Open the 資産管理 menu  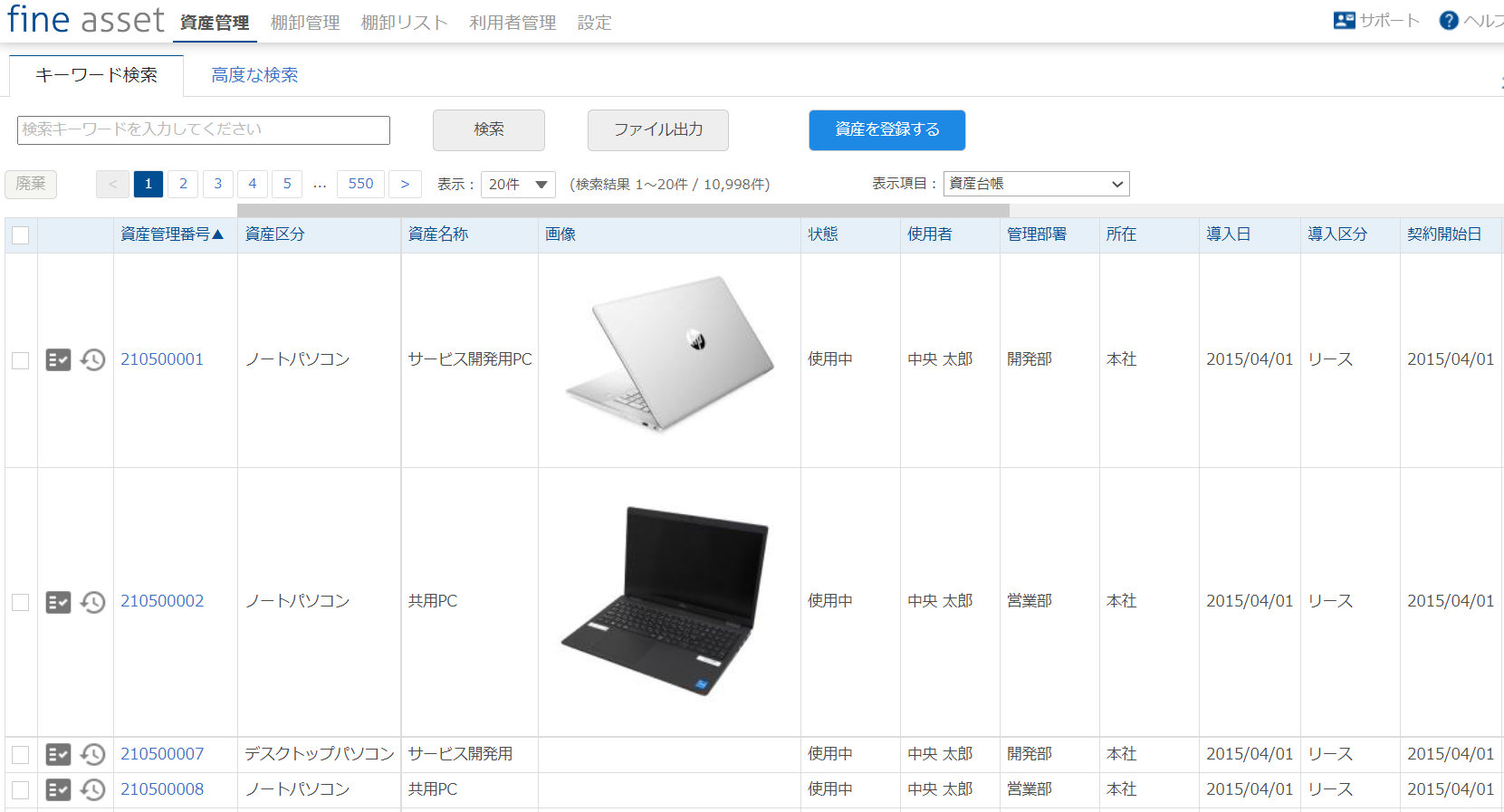215,23
